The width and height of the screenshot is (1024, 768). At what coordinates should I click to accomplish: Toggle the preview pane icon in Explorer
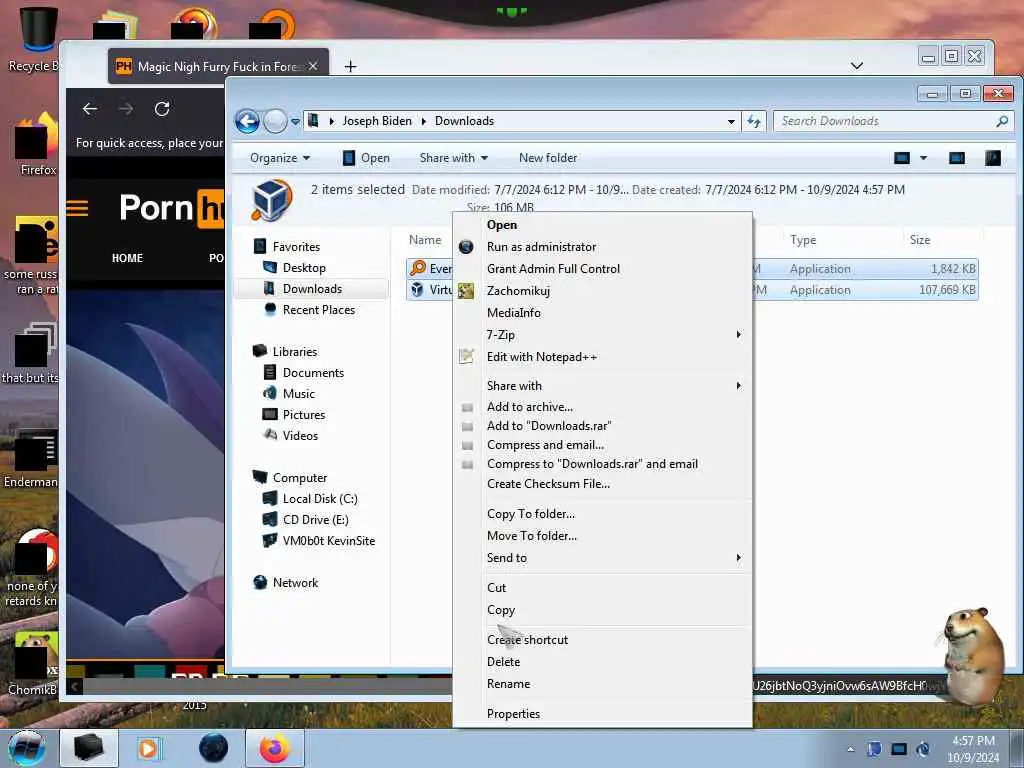tap(957, 158)
